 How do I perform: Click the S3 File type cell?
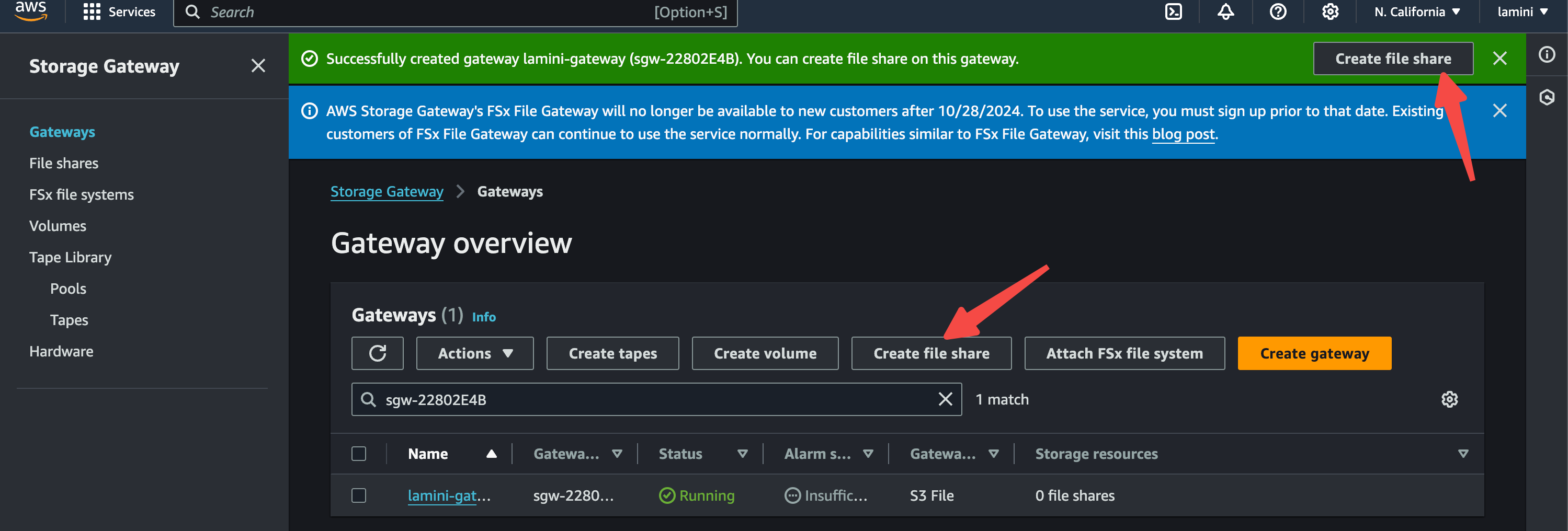coord(931,495)
